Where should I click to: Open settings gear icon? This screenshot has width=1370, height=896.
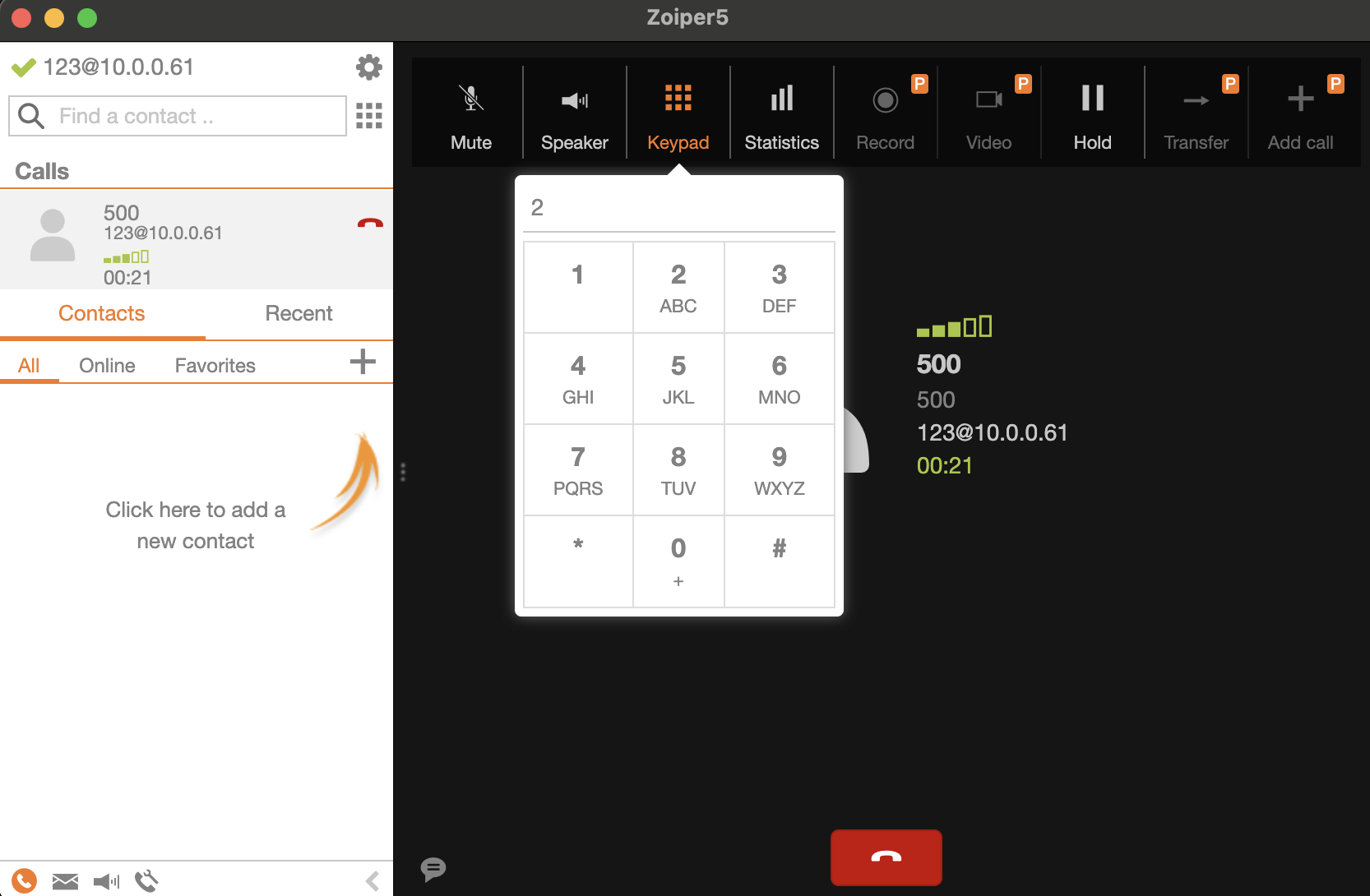[x=369, y=67]
